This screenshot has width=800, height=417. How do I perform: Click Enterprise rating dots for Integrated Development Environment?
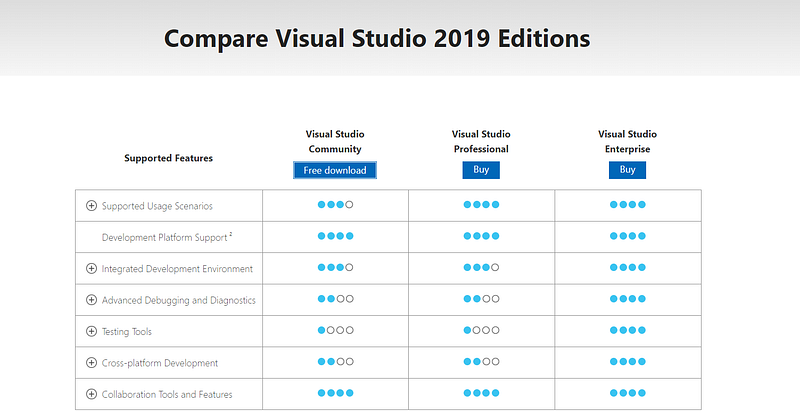tap(628, 267)
